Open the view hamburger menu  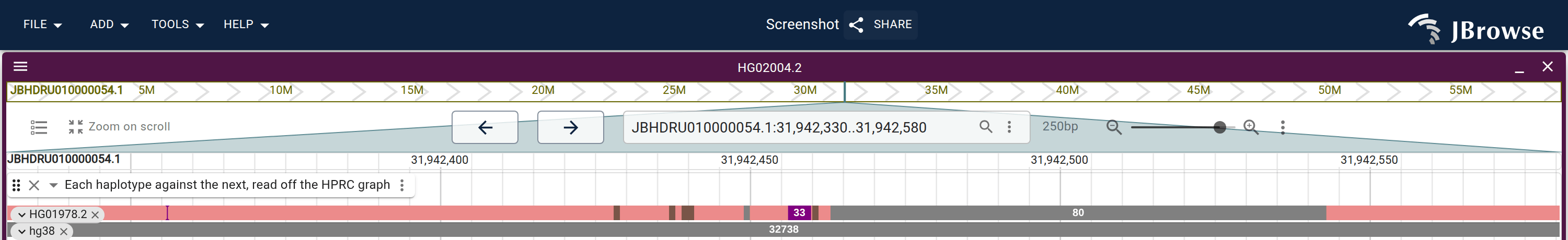tap(21, 67)
